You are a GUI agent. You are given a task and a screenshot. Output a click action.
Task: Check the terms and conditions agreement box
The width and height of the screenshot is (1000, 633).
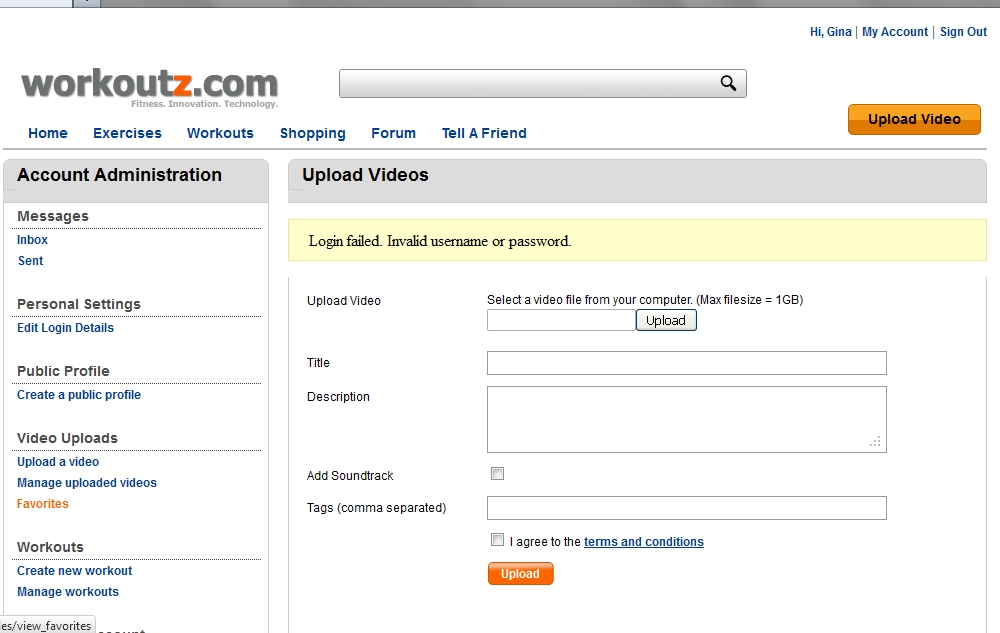pos(497,540)
